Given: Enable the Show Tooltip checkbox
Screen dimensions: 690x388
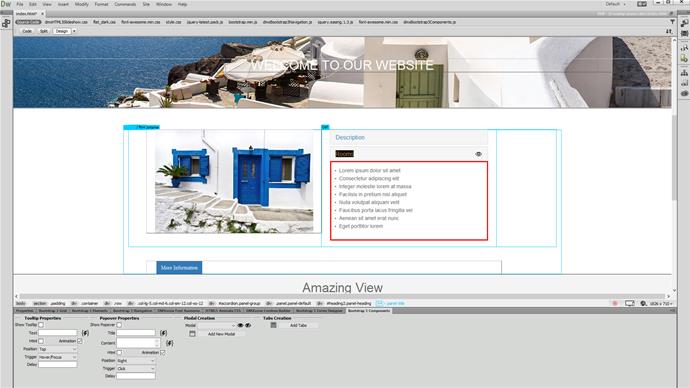Looking at the screenshot, I should click(x=41, y=325).
